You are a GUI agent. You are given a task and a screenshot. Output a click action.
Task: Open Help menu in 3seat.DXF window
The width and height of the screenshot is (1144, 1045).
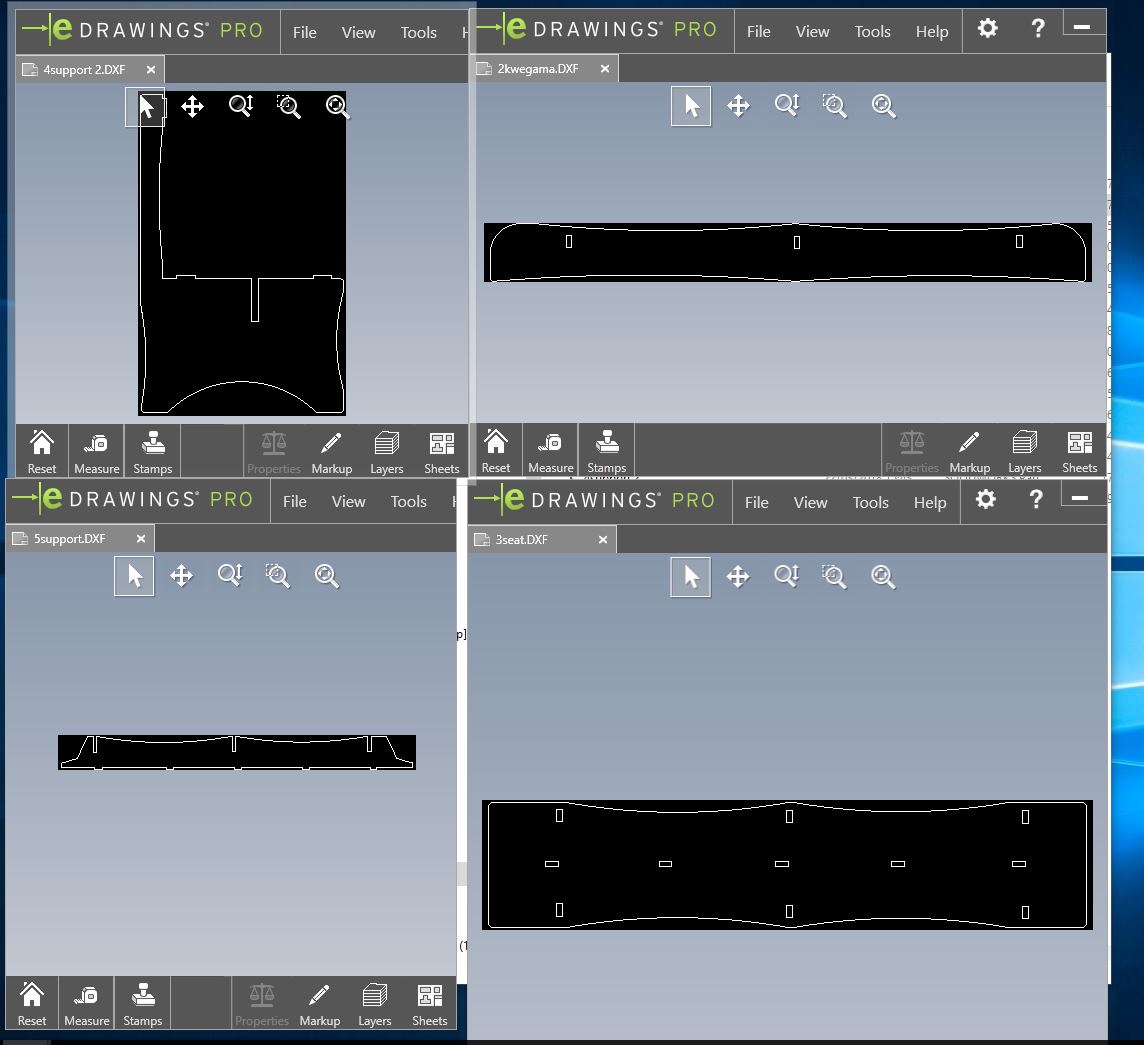tap(930, 503)
